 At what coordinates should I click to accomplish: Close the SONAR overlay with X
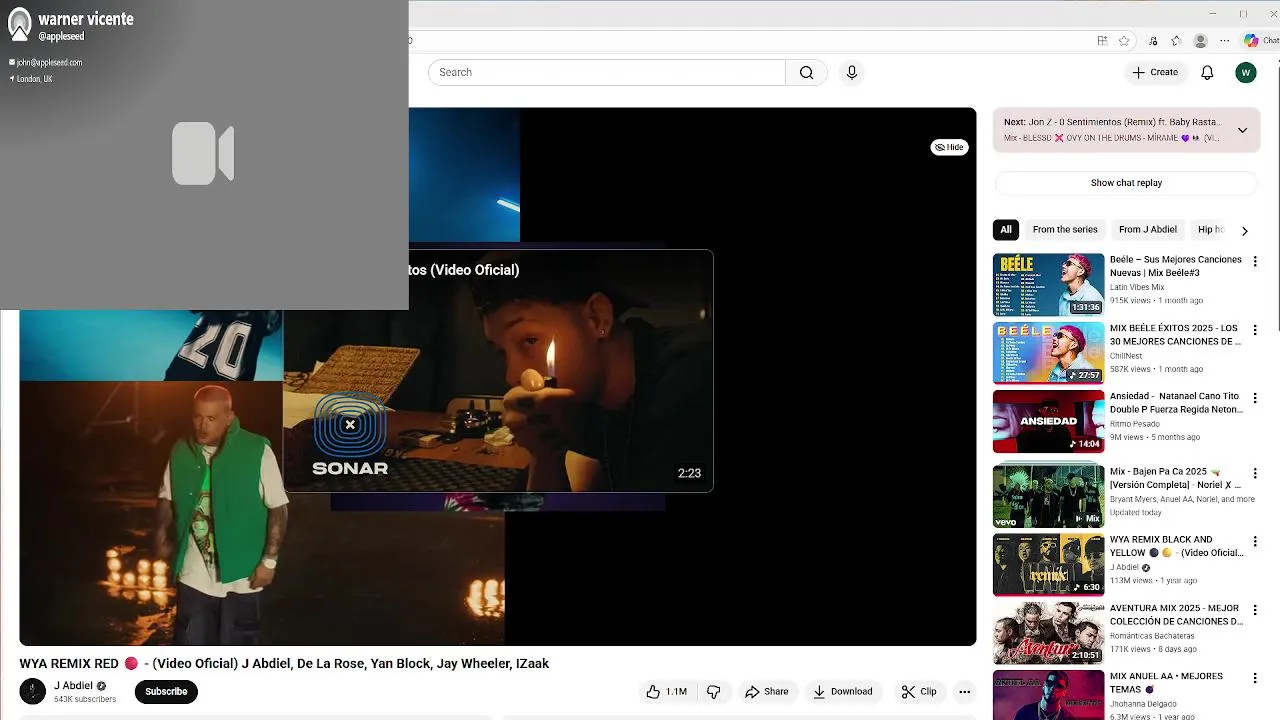(350, 425)
